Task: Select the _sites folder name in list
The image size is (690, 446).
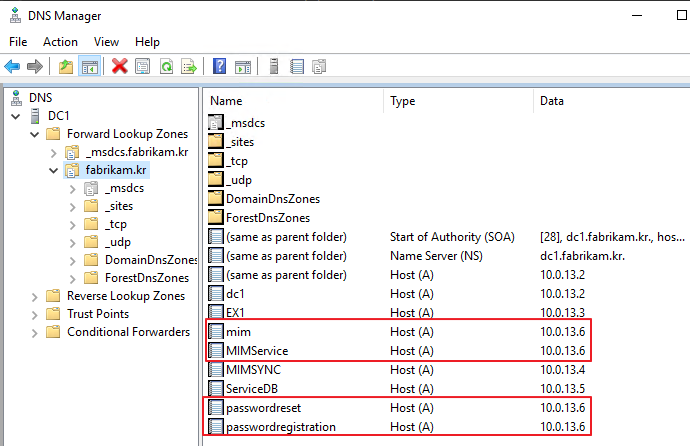Action: point(240,142)
